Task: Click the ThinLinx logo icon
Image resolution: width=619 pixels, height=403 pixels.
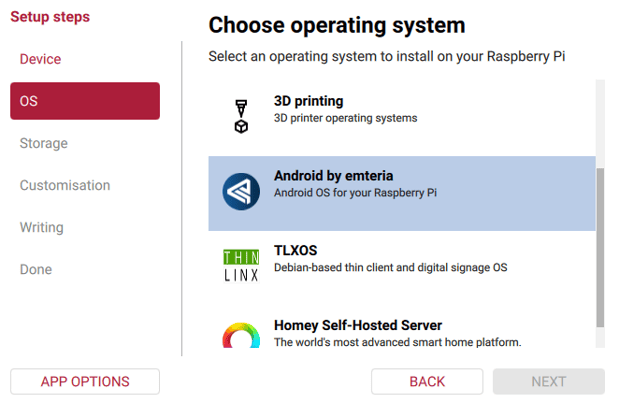Action: [x=241, y=266]
